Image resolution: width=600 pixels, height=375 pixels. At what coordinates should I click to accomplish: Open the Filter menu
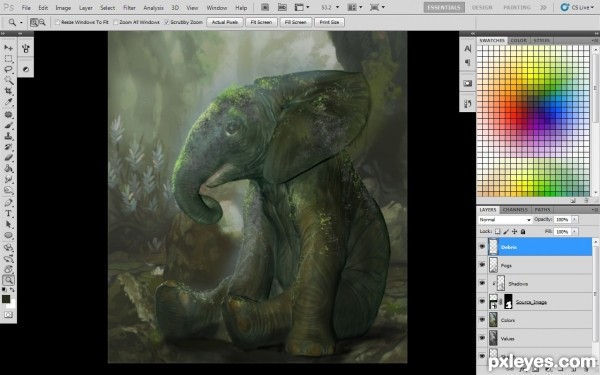[x=129, y=8]
